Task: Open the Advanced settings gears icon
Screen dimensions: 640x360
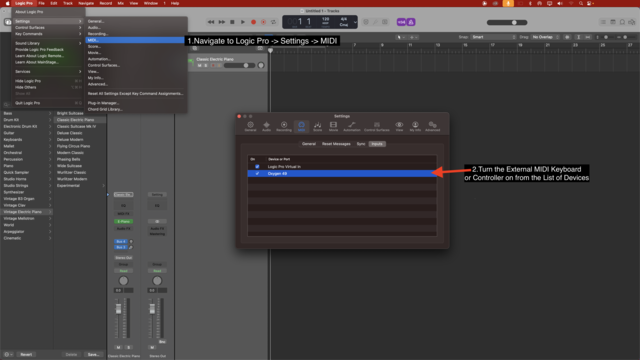Action: point(433,126)
